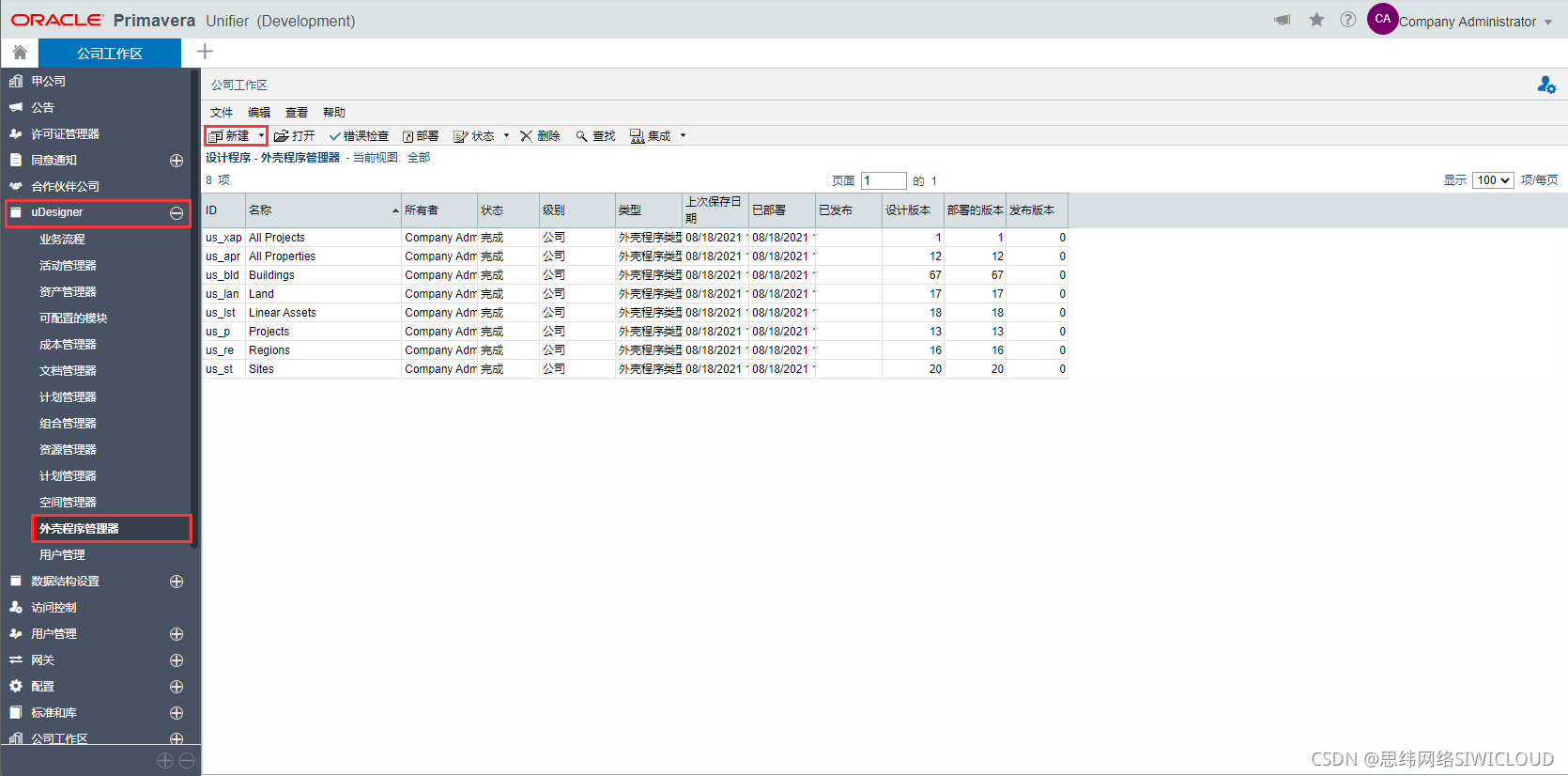The image size is (1568, 776).
Task: Sort by 设计版本 column header
Action: [x=913, y=210]
